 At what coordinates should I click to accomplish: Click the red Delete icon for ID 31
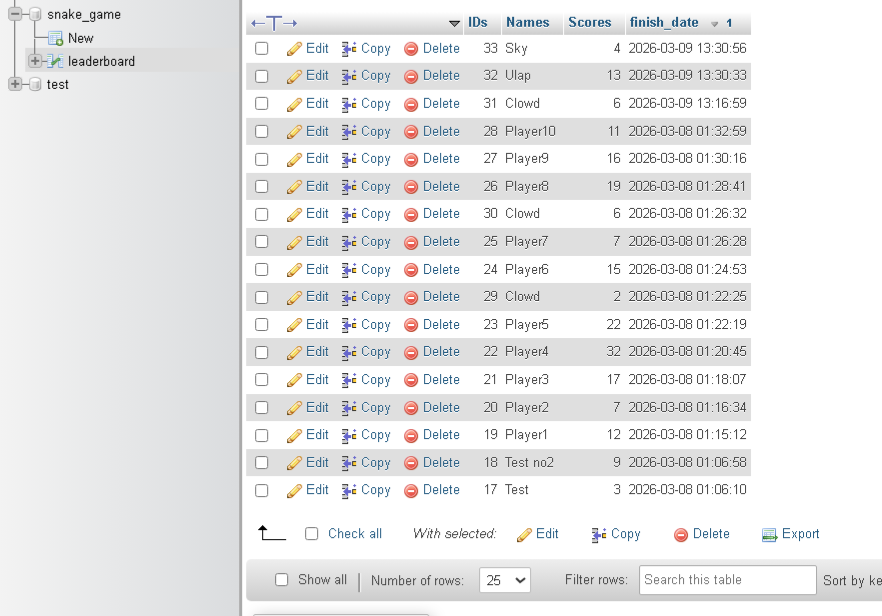click(411, 104)
